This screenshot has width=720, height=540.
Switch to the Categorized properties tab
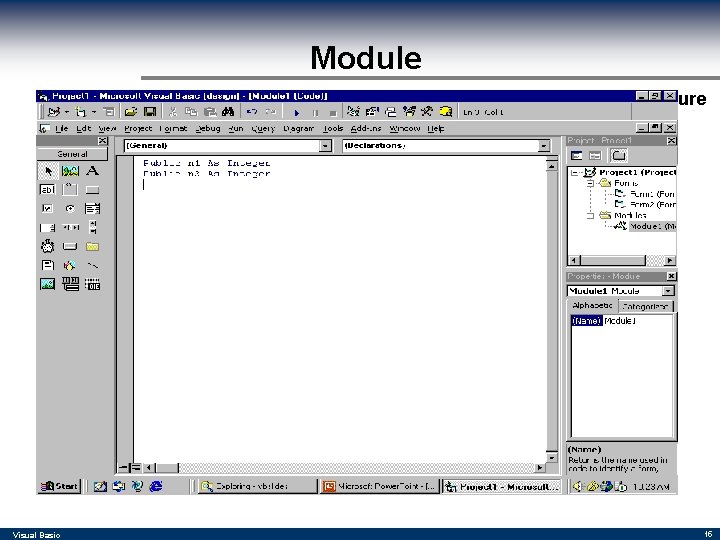[645, 306]
